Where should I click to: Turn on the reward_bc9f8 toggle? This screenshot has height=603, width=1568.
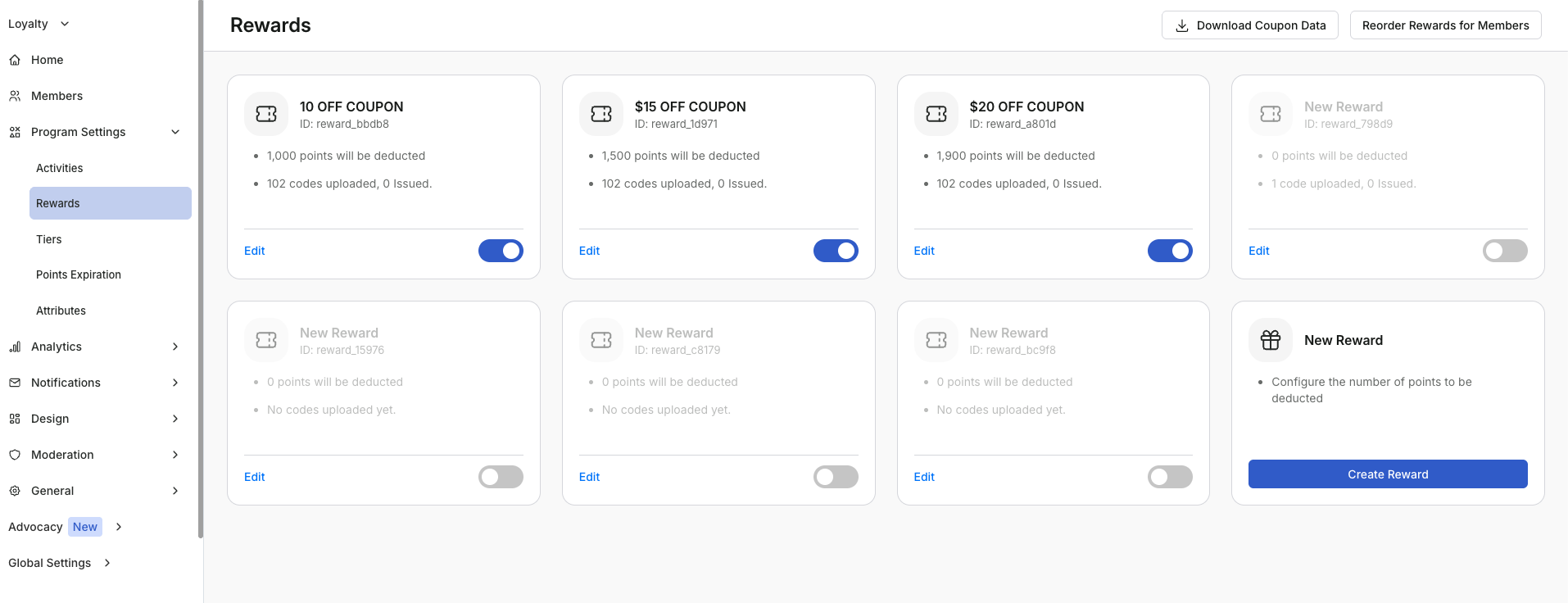1170,477
